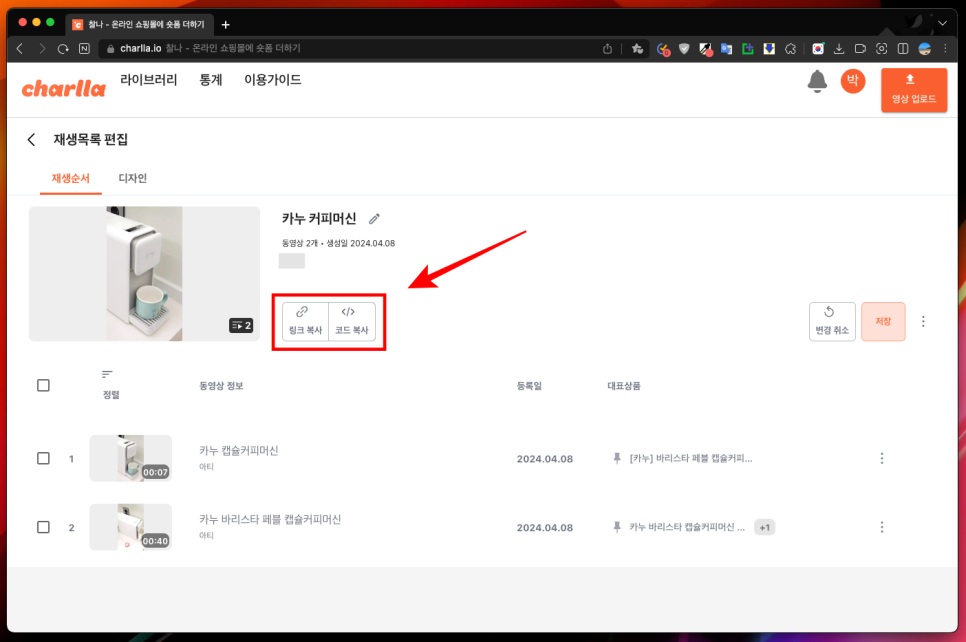
Task: Copy the playlist link with 링크 복사
Action: pos(305,321)
